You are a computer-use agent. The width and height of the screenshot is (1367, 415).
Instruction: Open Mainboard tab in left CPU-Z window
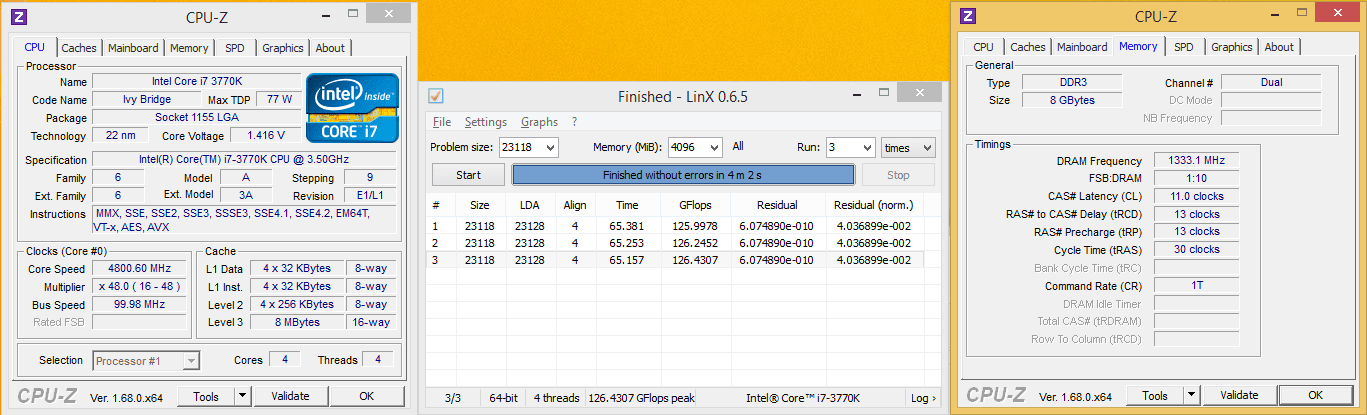pos(133,48)
